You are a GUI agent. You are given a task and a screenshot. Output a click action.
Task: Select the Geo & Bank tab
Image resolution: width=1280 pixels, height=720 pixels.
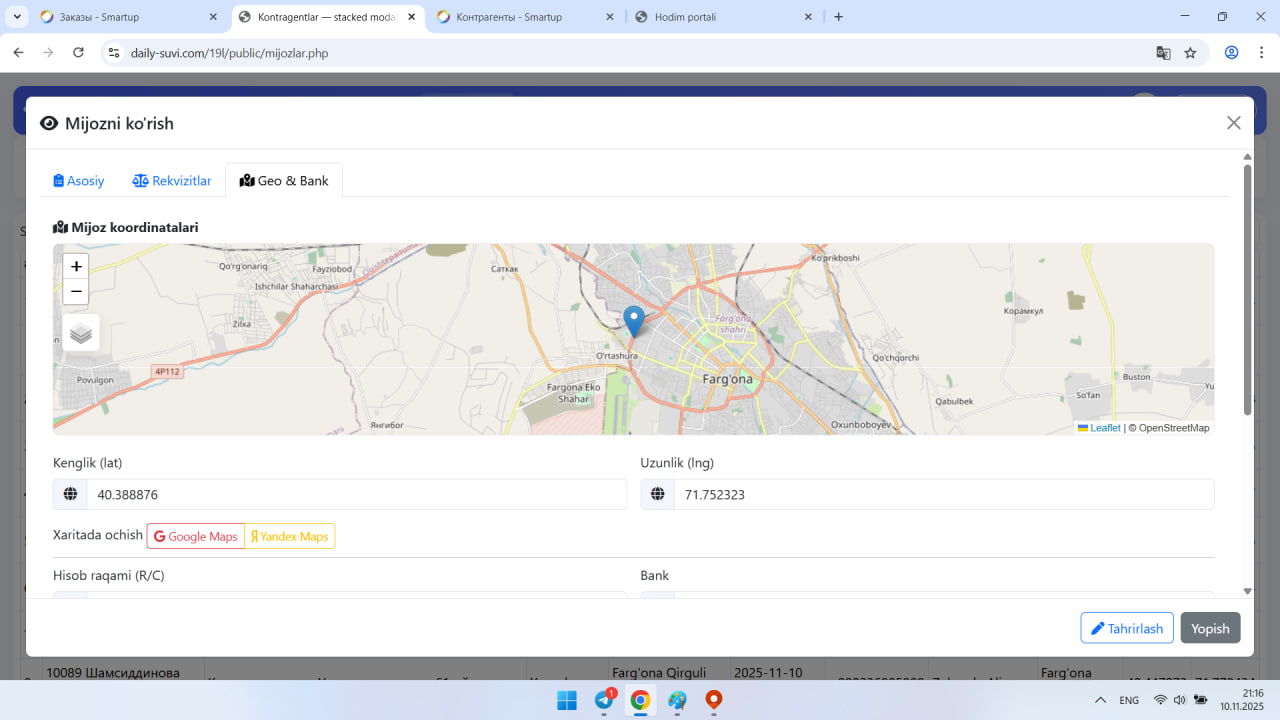pyautogui.click(x=284, y=181)
